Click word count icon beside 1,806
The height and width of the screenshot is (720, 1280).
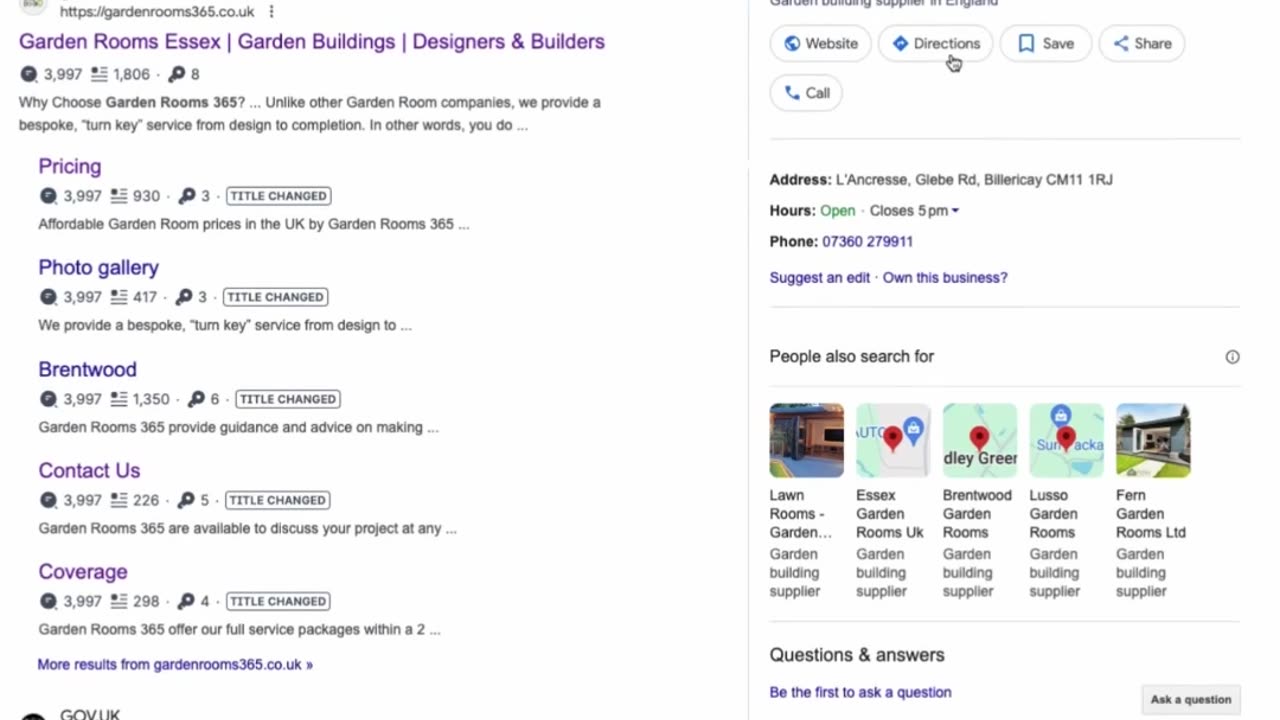point(99,74)
